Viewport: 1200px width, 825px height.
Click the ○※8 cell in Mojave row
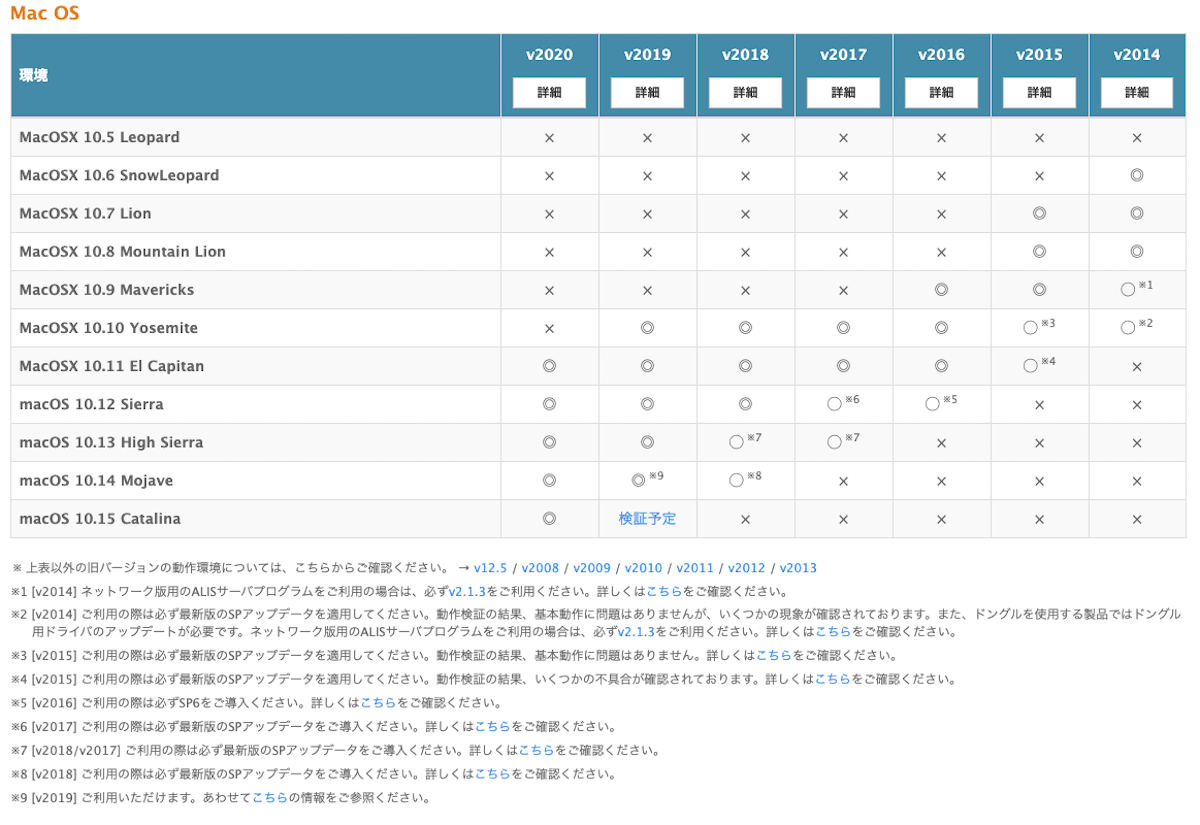coord(745,479)
